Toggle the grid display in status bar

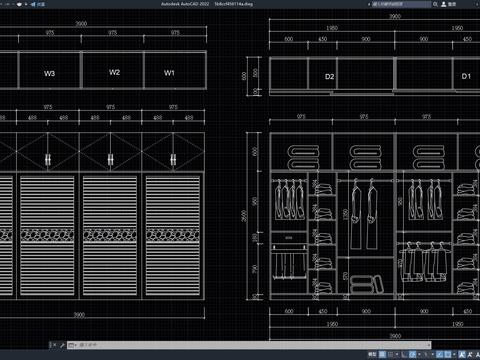(x=382, y=354)
